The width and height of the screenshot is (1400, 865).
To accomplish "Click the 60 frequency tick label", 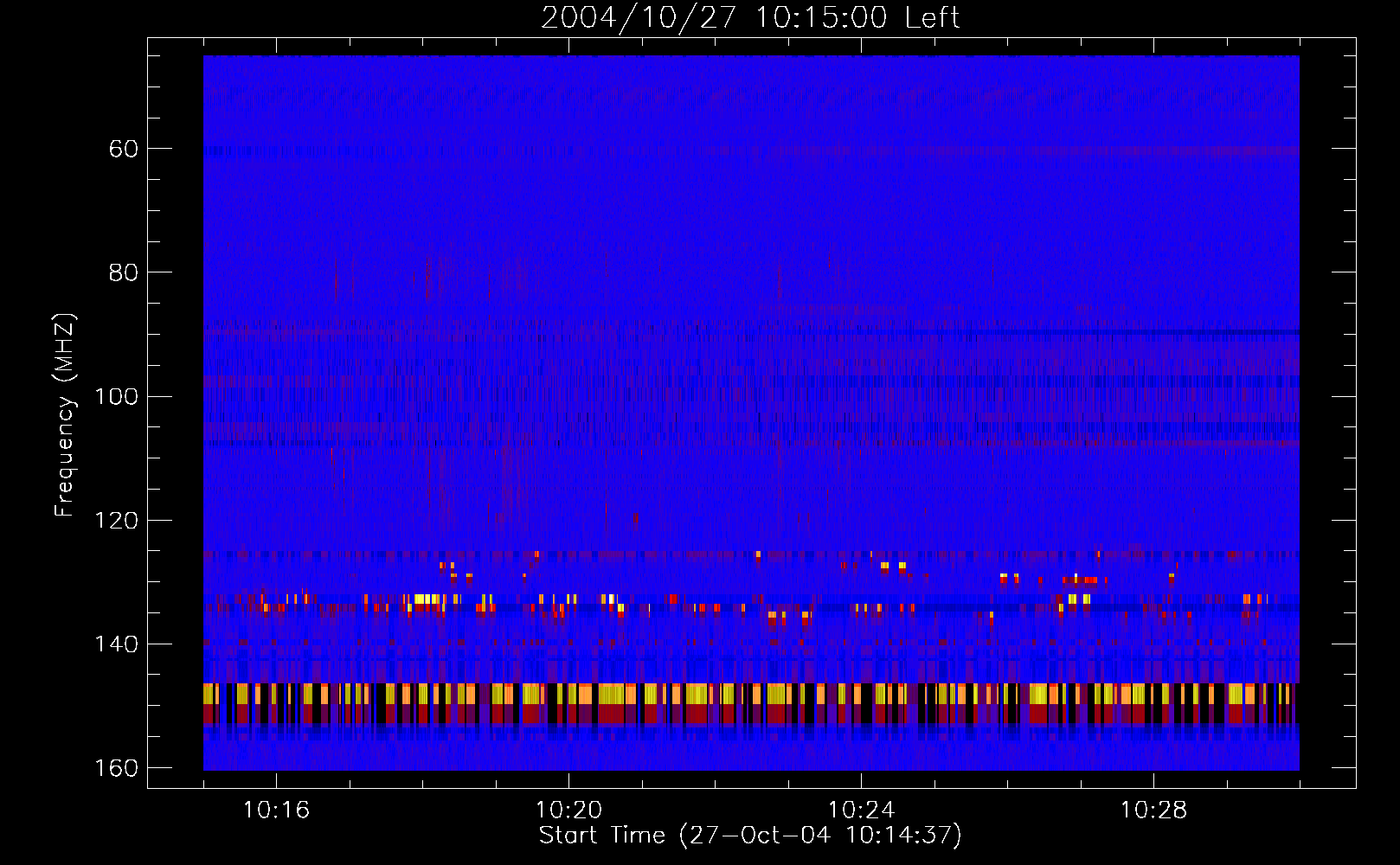I will [x=124, y=149].
